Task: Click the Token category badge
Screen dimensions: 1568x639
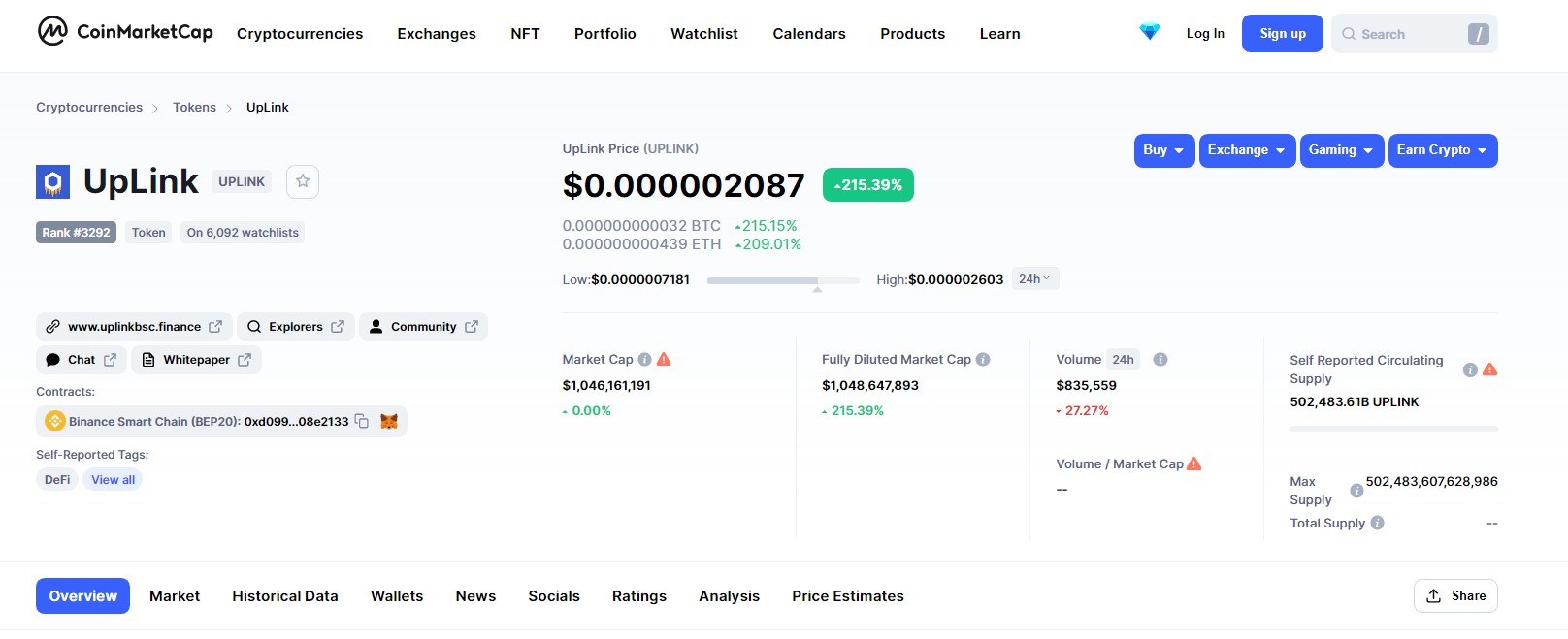Action: click(148, 233)
